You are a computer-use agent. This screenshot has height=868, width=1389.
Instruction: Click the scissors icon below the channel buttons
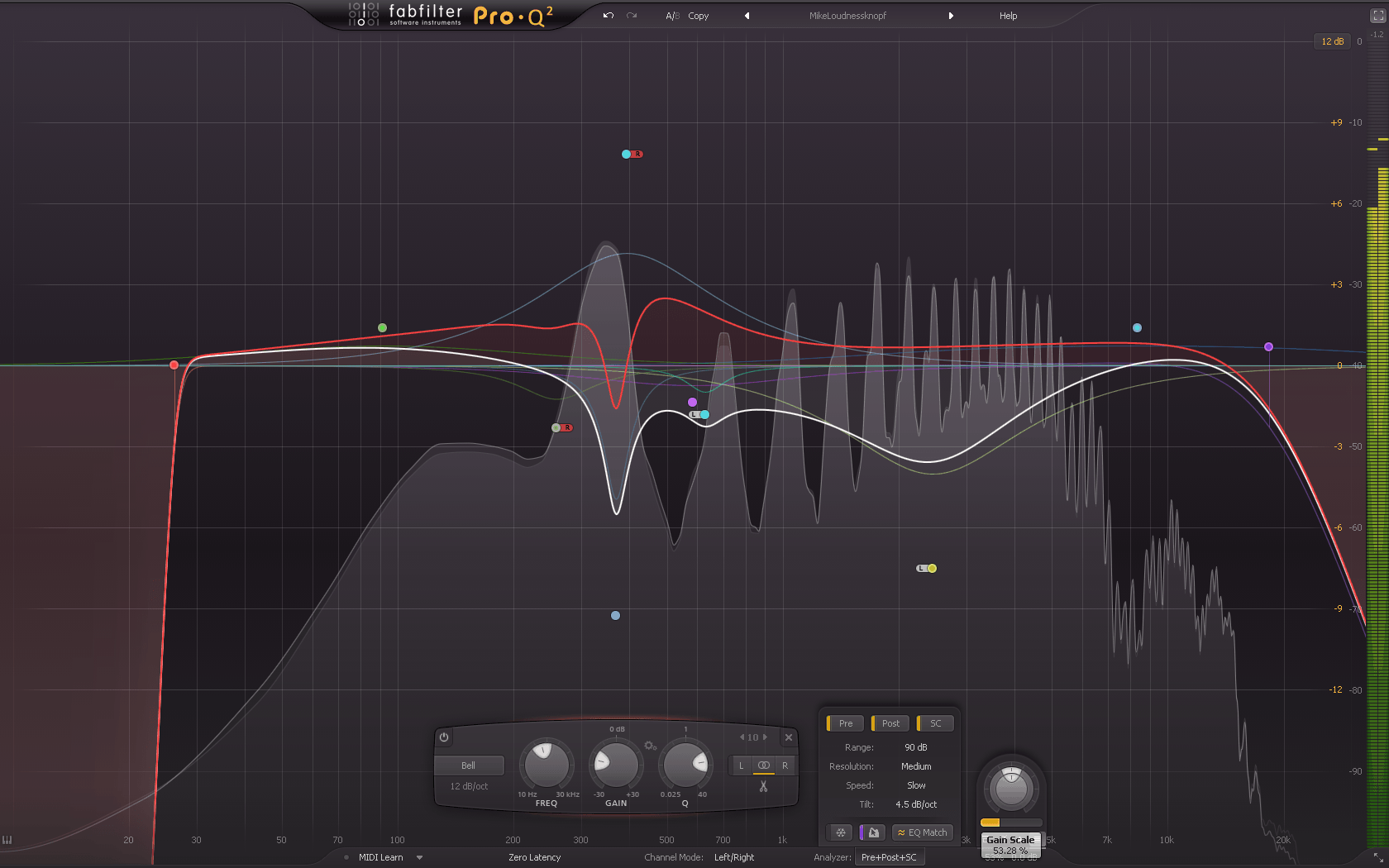763,786
